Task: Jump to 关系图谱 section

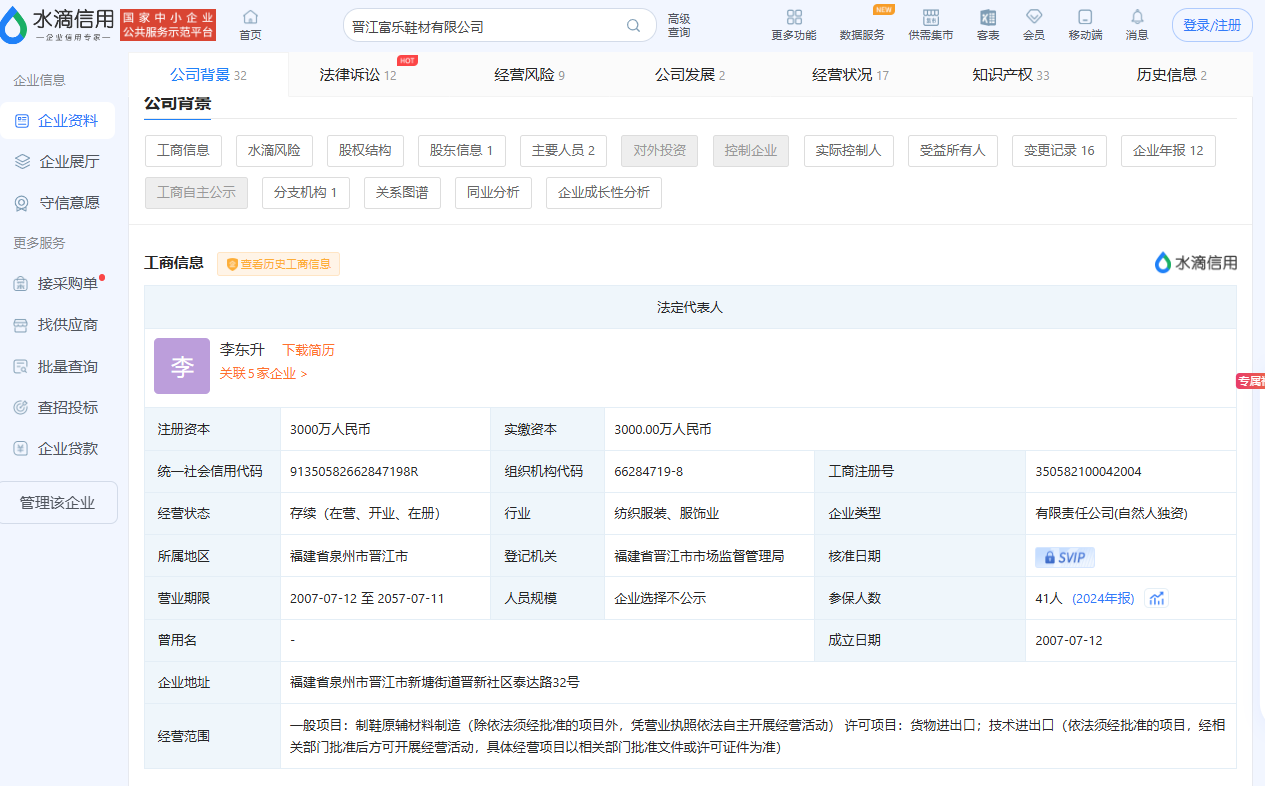Action: (402, 193)
